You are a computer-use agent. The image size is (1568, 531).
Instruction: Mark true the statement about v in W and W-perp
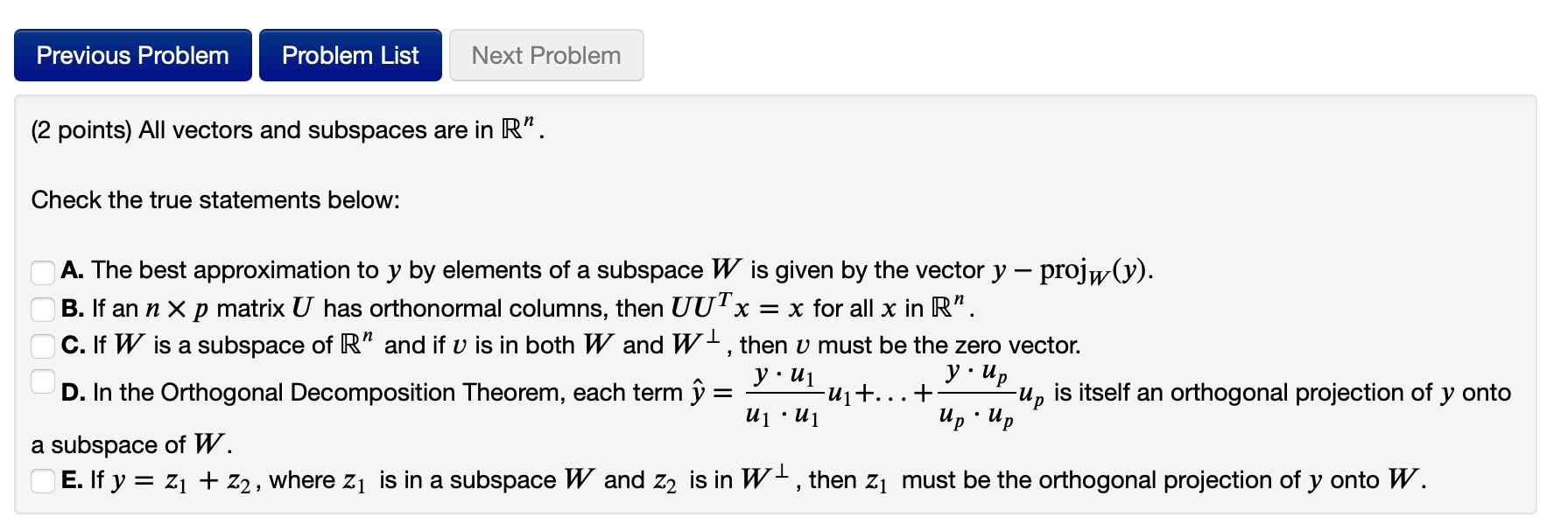[x=41, y=346]
